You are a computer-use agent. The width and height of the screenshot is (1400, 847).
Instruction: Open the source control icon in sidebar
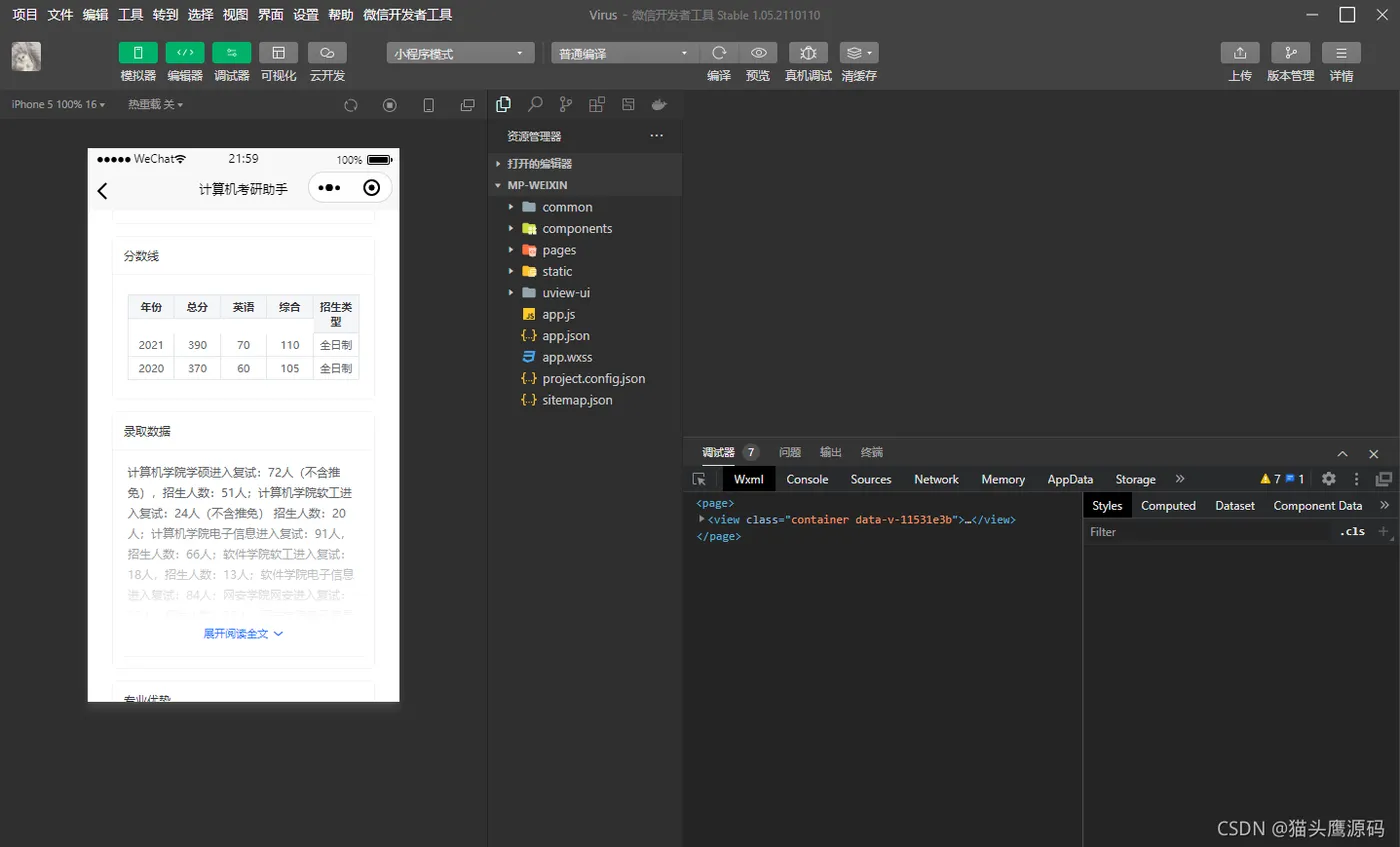[x=566, y=104]
